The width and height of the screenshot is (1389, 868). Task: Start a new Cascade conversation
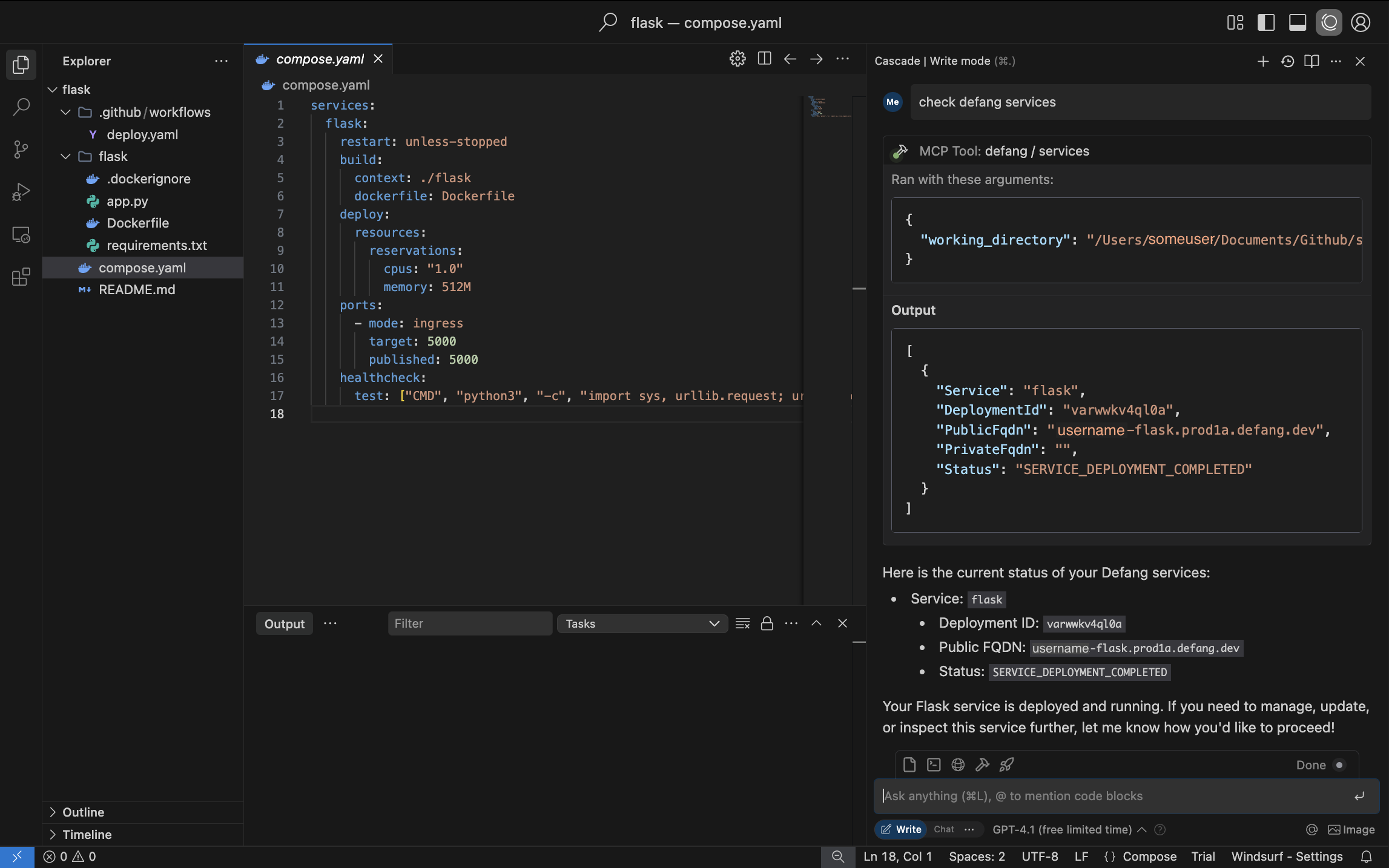(x=1263, y=61)
